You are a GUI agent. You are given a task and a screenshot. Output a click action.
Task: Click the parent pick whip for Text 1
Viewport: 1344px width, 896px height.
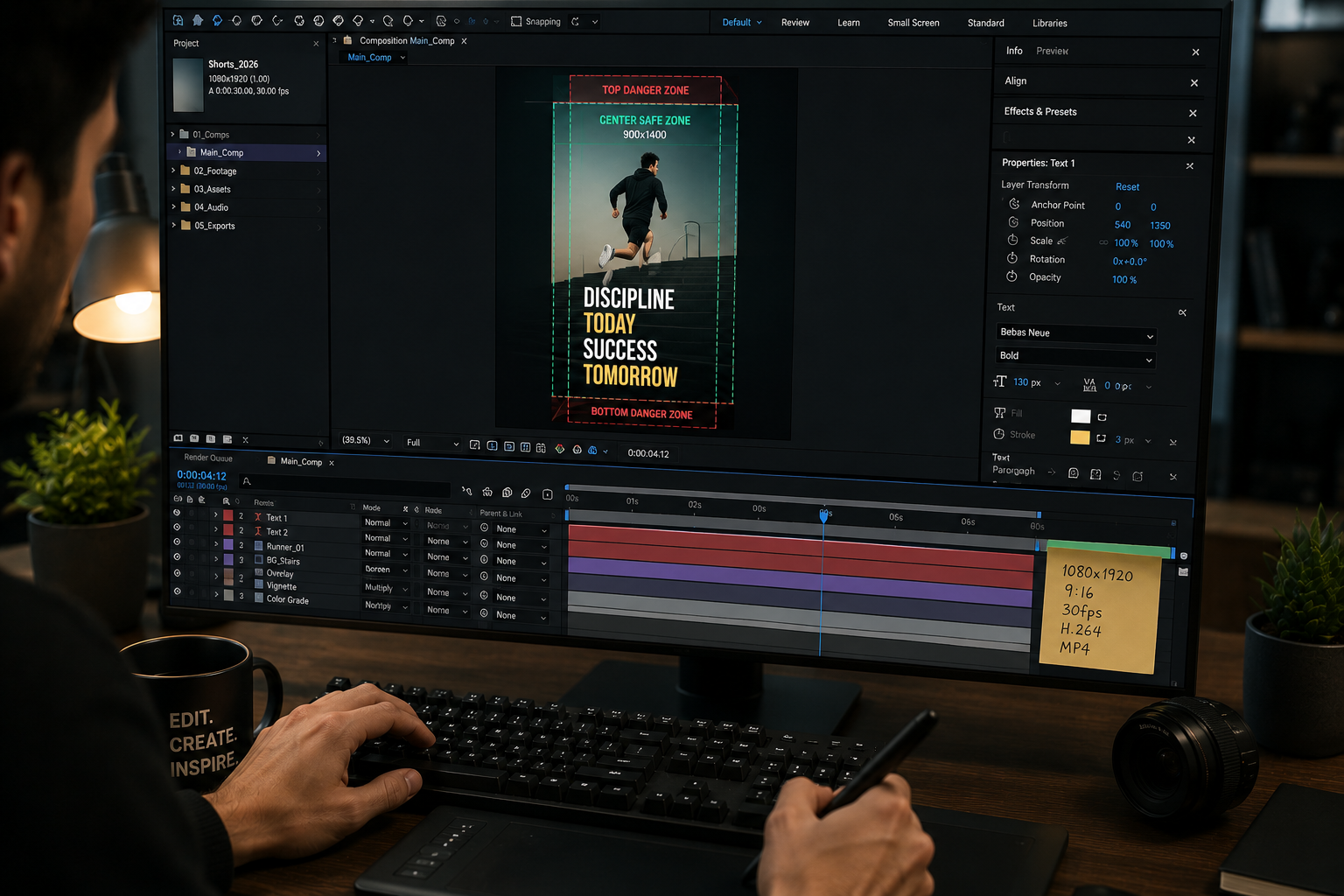484,528
